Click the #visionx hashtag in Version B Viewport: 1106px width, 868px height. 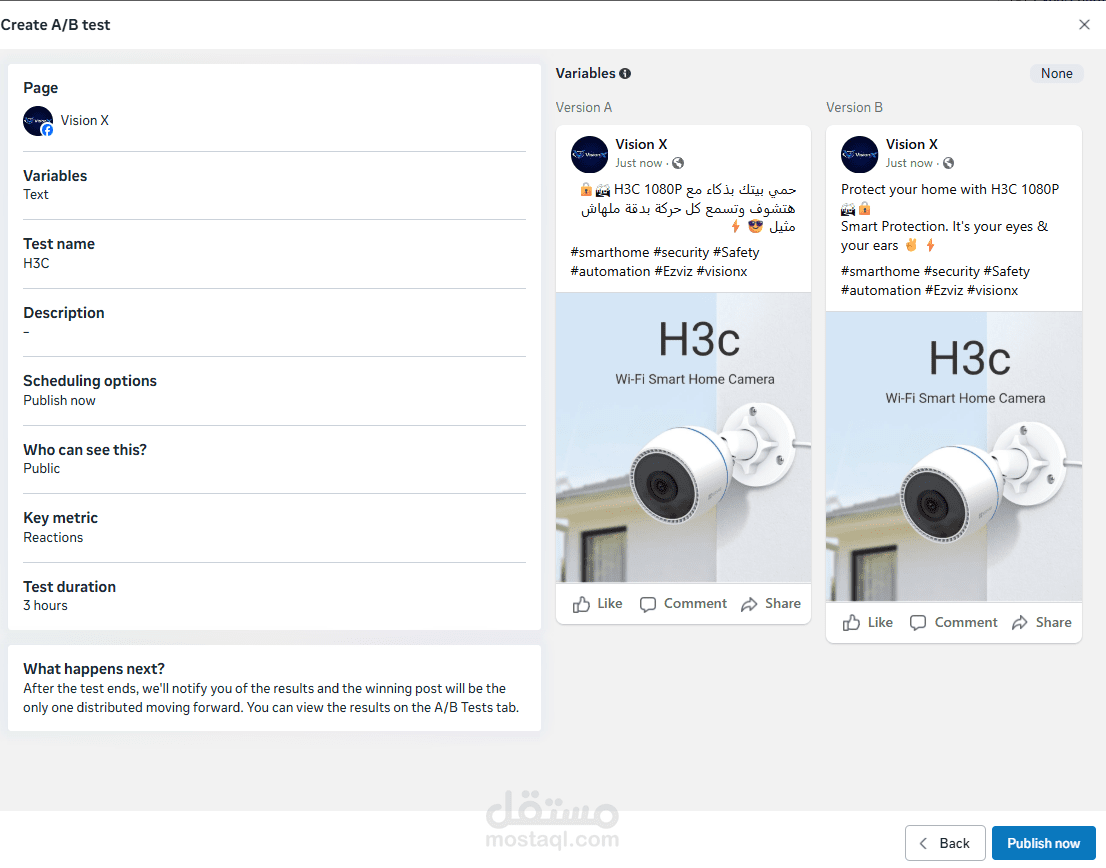coord(992,291)
